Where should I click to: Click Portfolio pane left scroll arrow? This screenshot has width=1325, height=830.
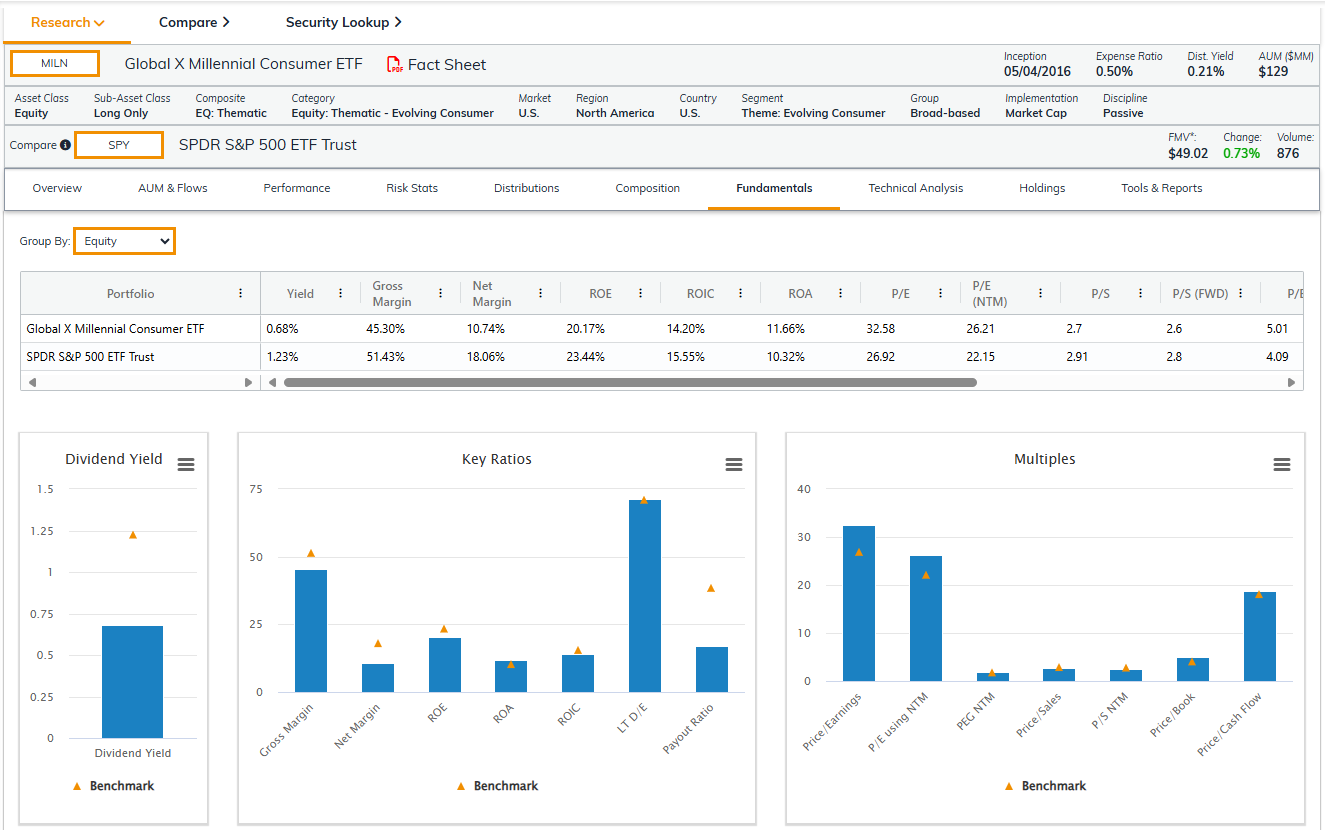32,382
